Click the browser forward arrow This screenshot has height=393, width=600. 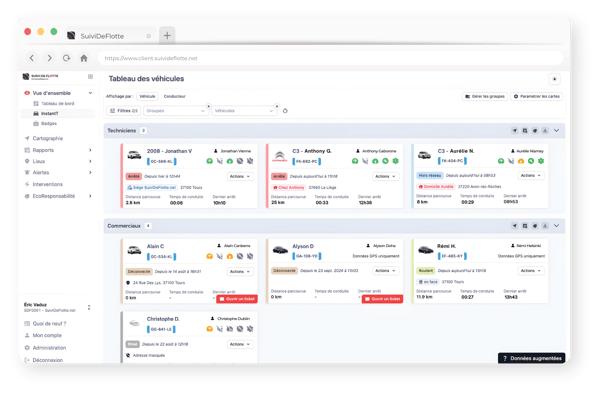(49, 58)
